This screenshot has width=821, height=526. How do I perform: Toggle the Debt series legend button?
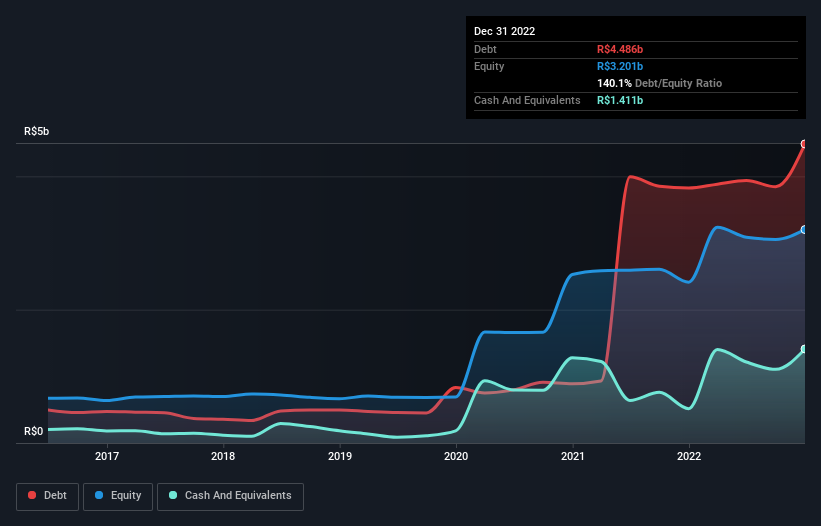[x=47, y=496]
